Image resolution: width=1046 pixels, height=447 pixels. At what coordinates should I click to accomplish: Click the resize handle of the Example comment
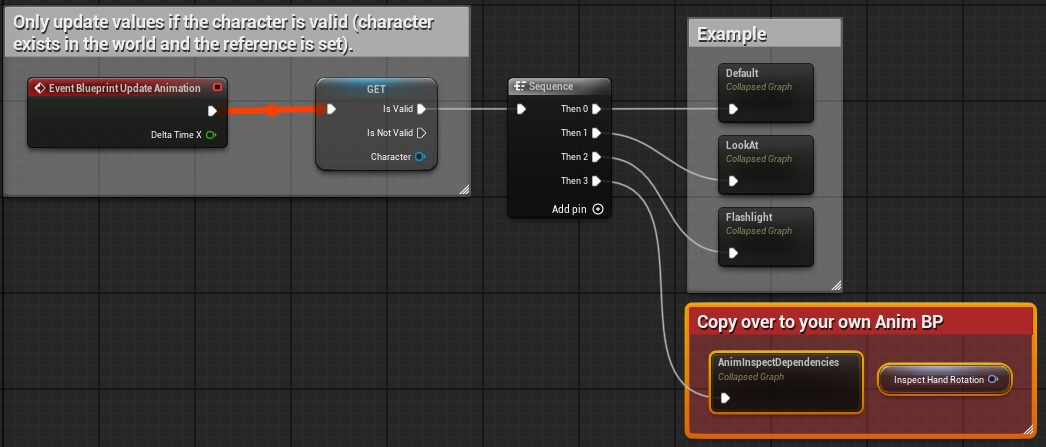[835, 286]
